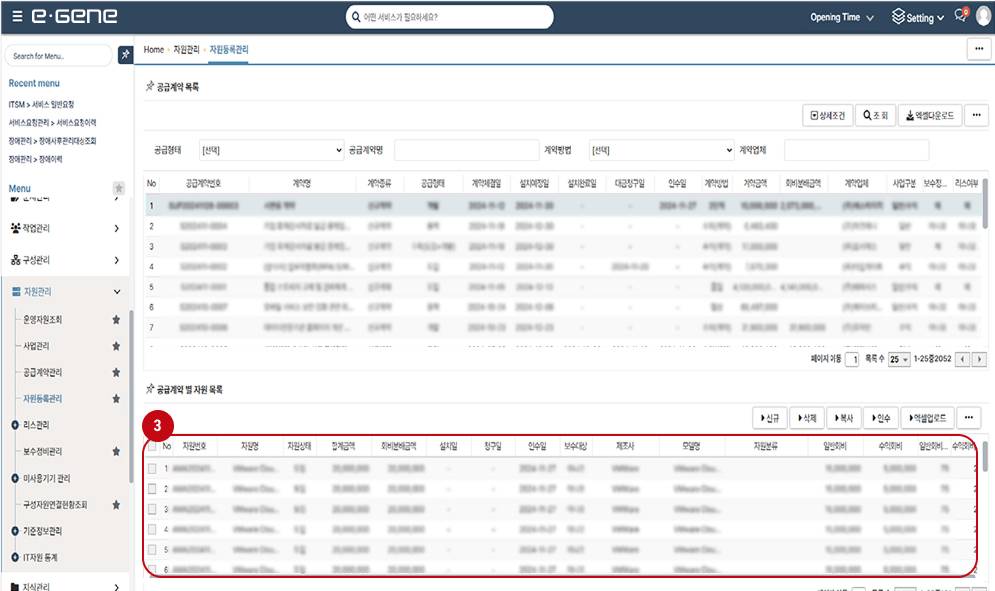Click the 엑셀다운로드 button
The image size is (995, 591).
click(929, 116)
